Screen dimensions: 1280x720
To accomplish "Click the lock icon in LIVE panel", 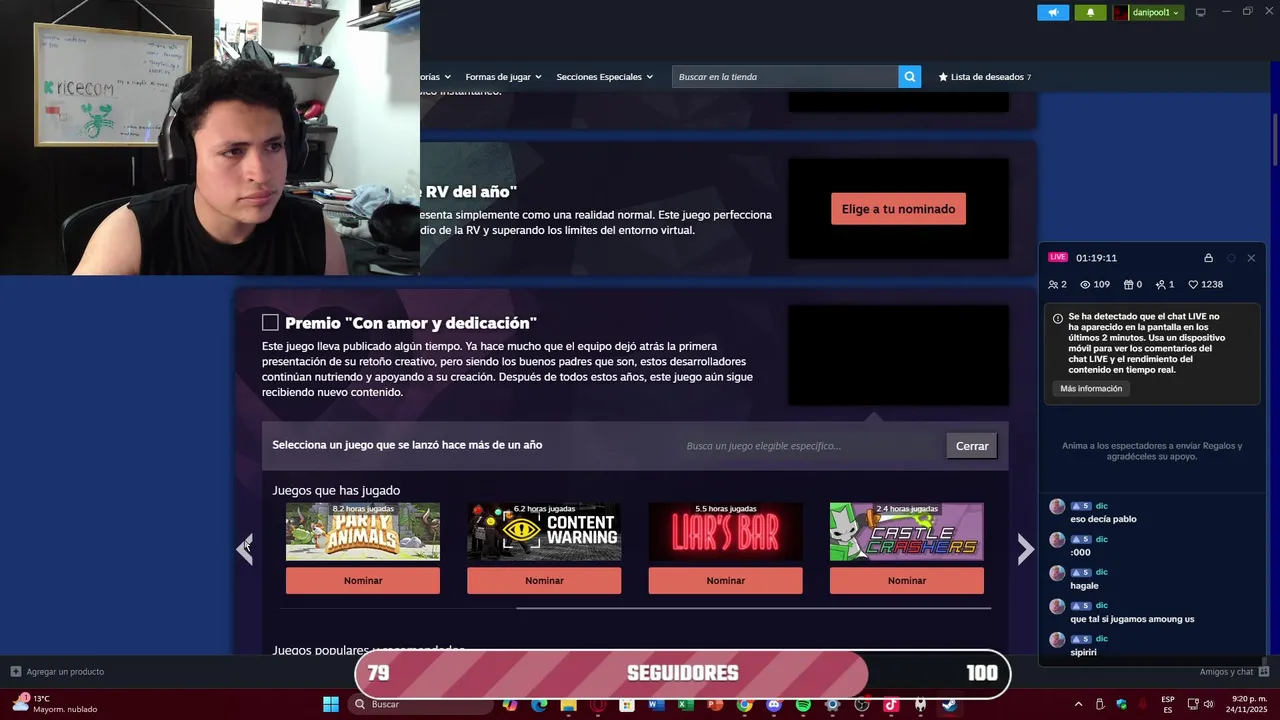I will tap(1208, 258).
